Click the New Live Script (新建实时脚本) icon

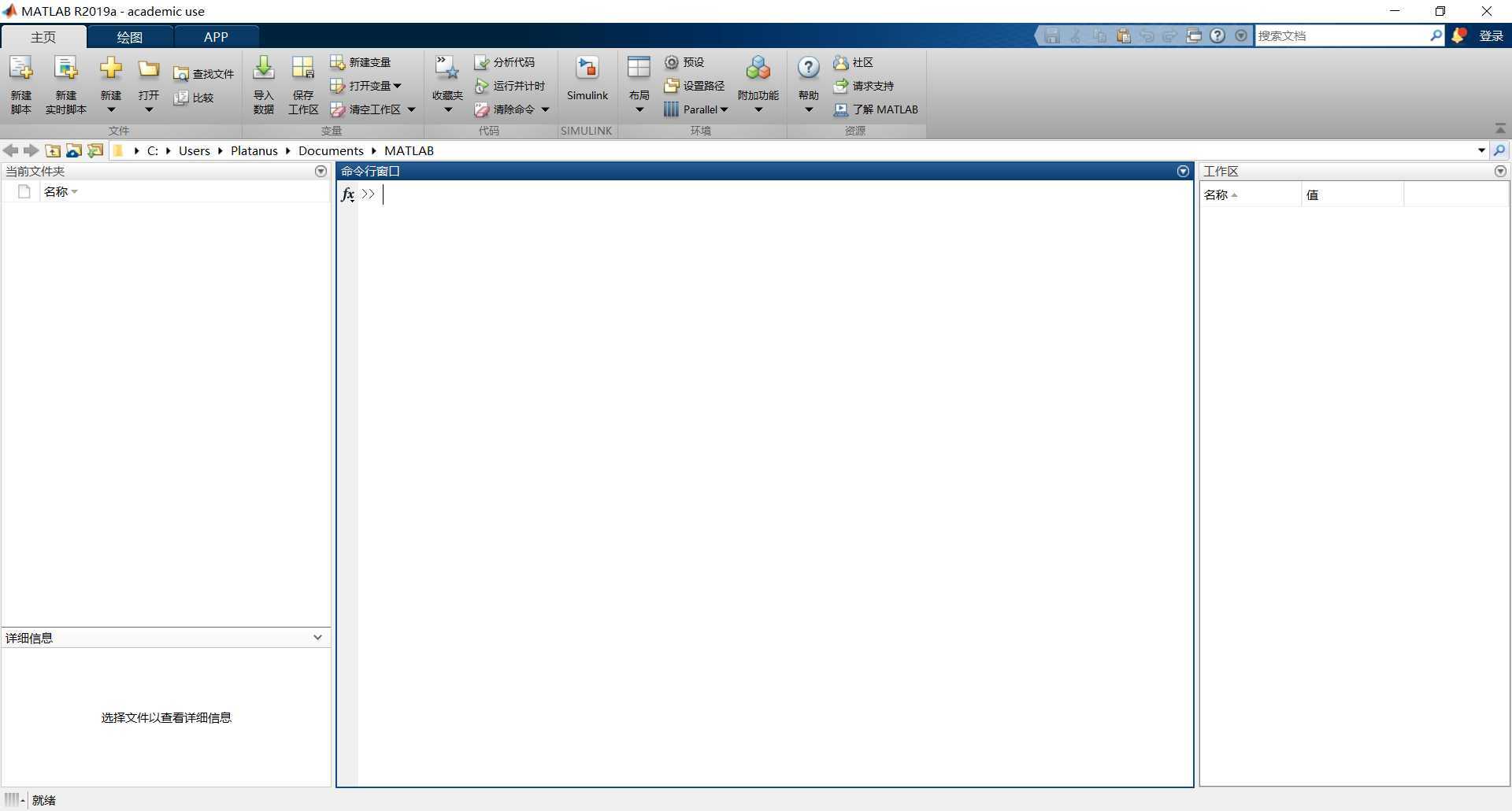coord(66,69)
